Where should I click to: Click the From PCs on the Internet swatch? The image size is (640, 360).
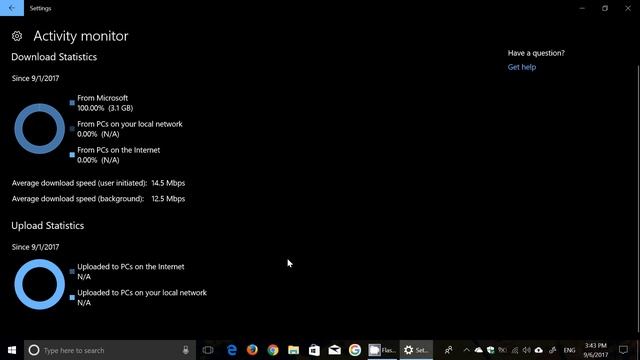pyautogui.click(x=72, y=155)
